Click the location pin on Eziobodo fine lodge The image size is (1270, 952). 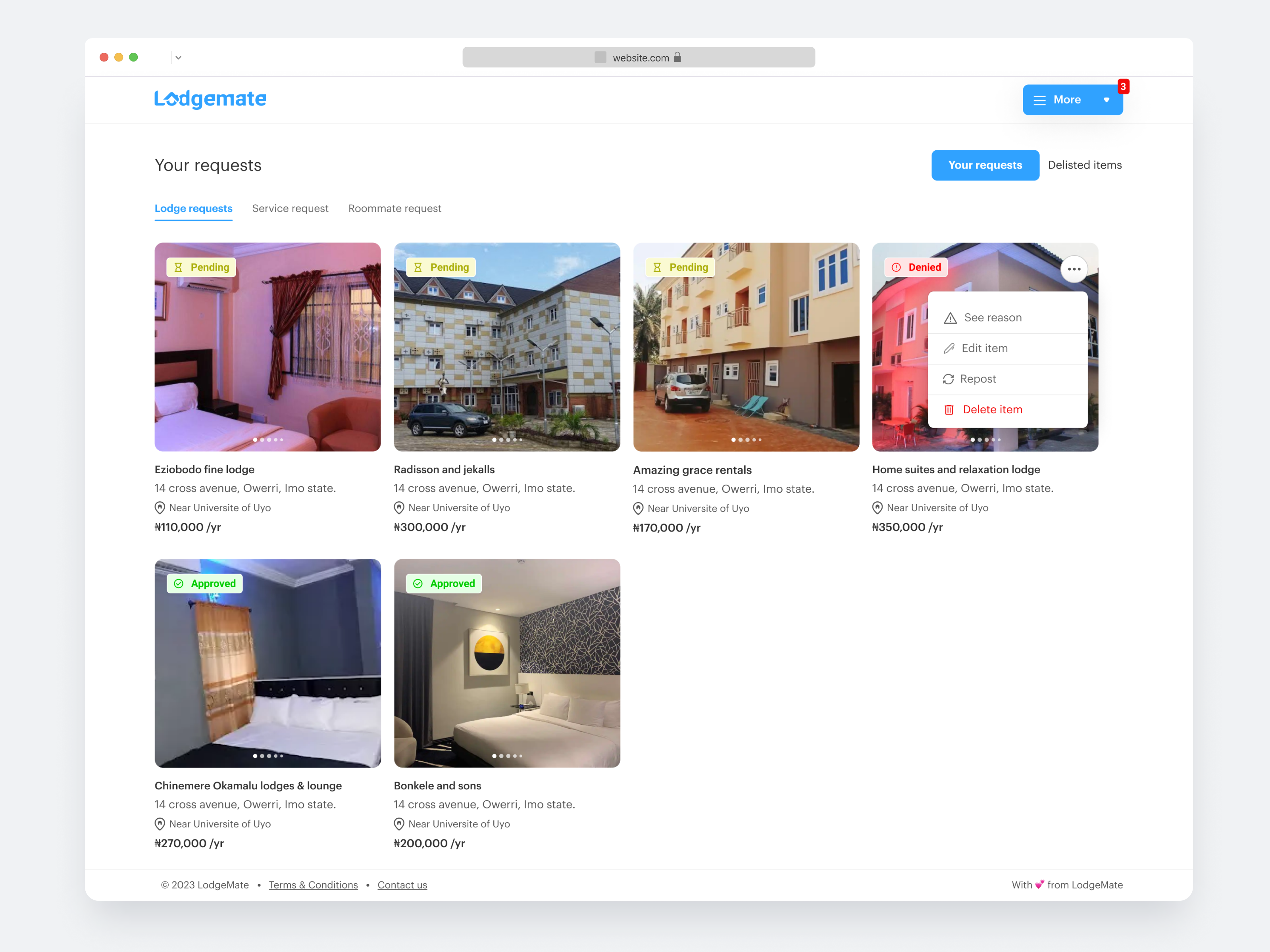(x=160, y=507)
